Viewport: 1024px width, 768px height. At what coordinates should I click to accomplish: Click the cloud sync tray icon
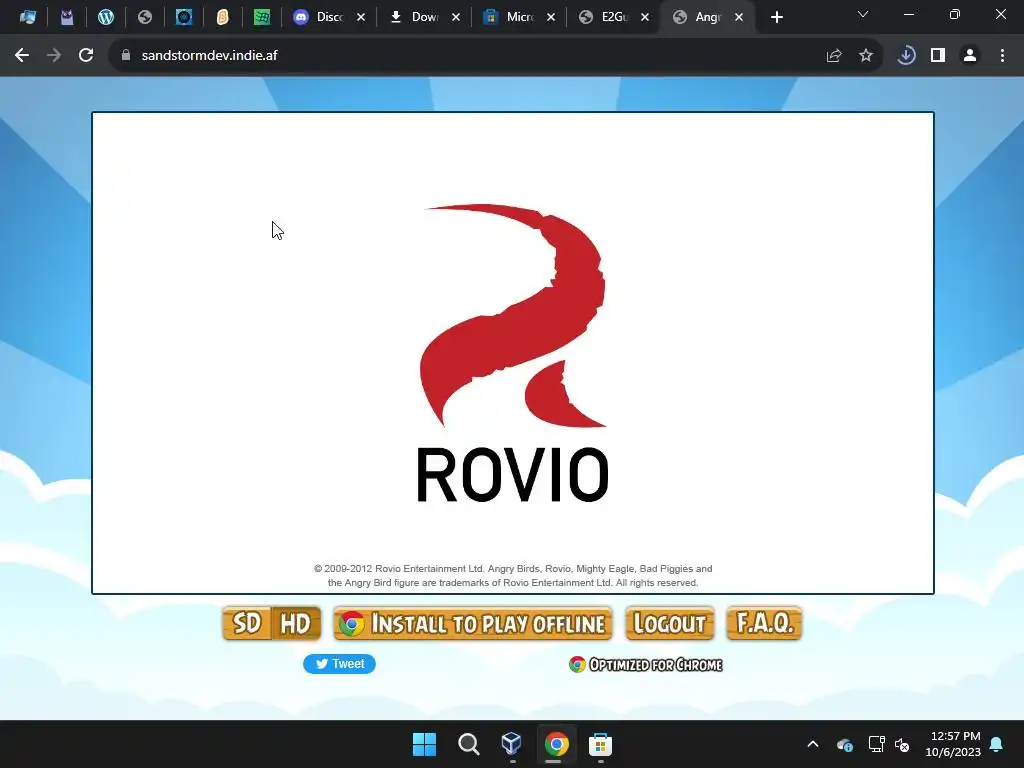click(x=845, y=744)
